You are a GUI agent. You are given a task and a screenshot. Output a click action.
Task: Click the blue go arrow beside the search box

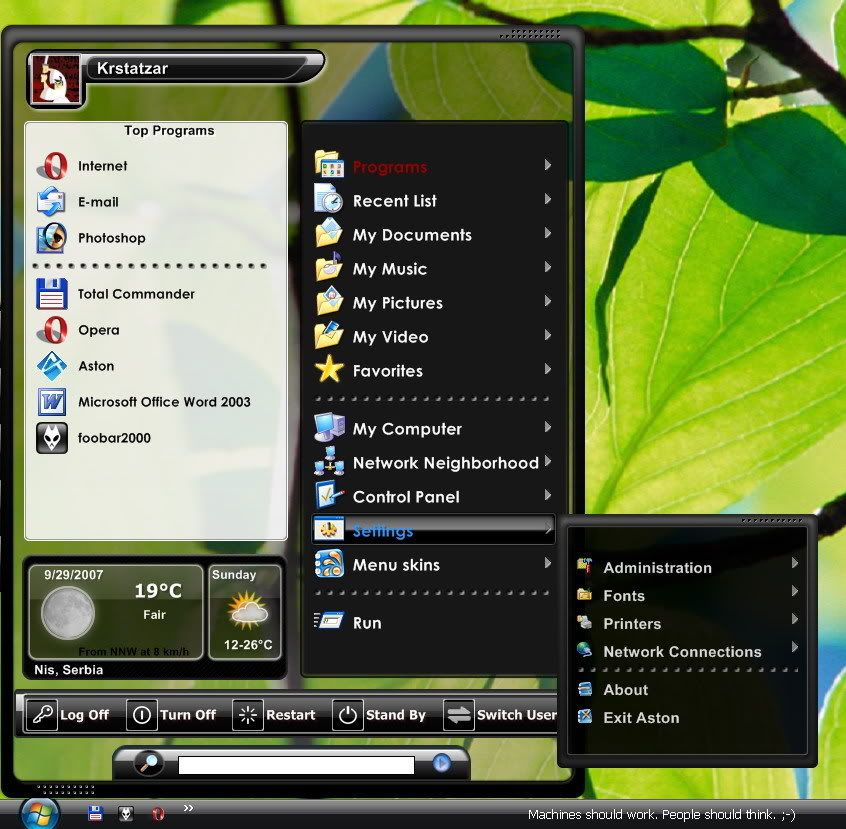point(441,763)
